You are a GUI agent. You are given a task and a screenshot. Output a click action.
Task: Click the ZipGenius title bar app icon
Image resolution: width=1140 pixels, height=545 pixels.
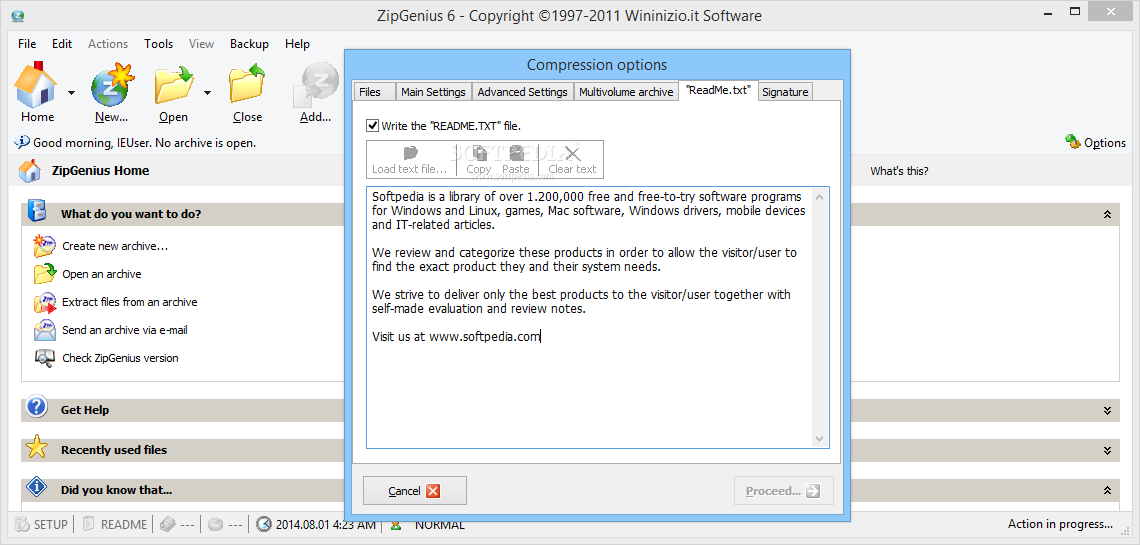tap(18, 16)
